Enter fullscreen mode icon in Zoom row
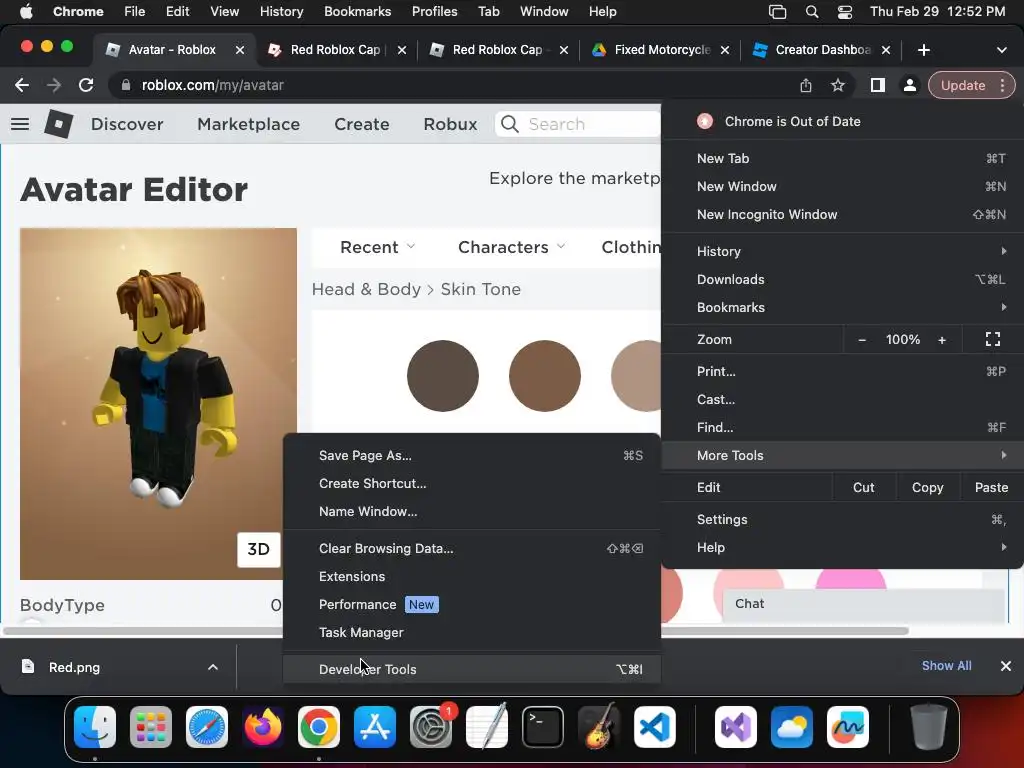Screen dimensions: 1024x768 993,339
